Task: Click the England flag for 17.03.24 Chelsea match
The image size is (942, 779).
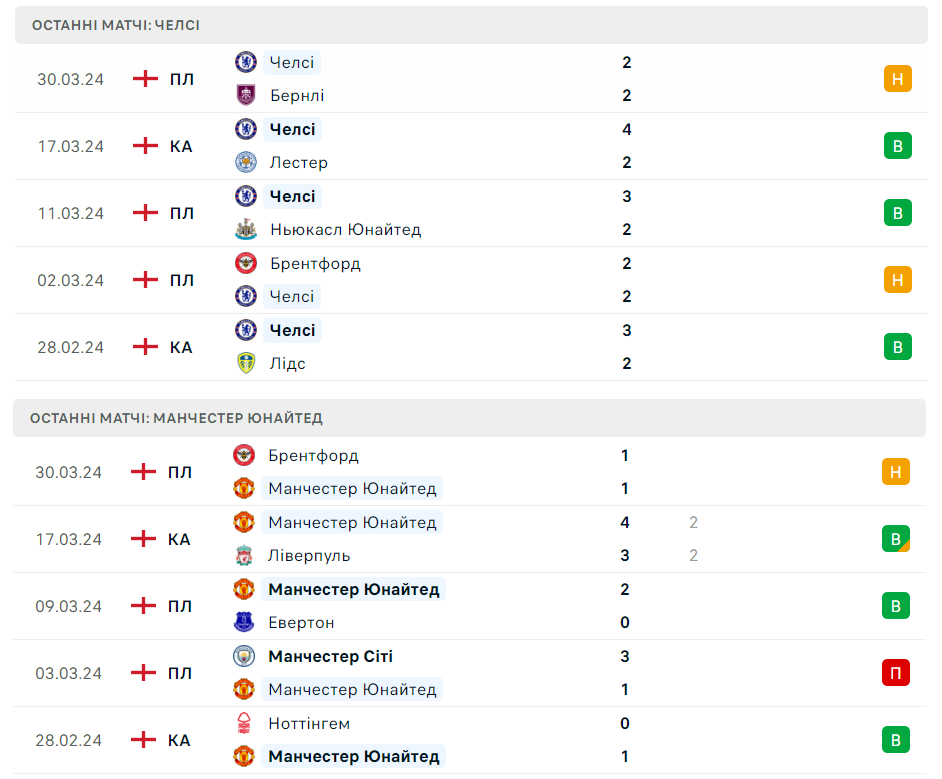Action: pyautogui.click(x=146, y=146)
